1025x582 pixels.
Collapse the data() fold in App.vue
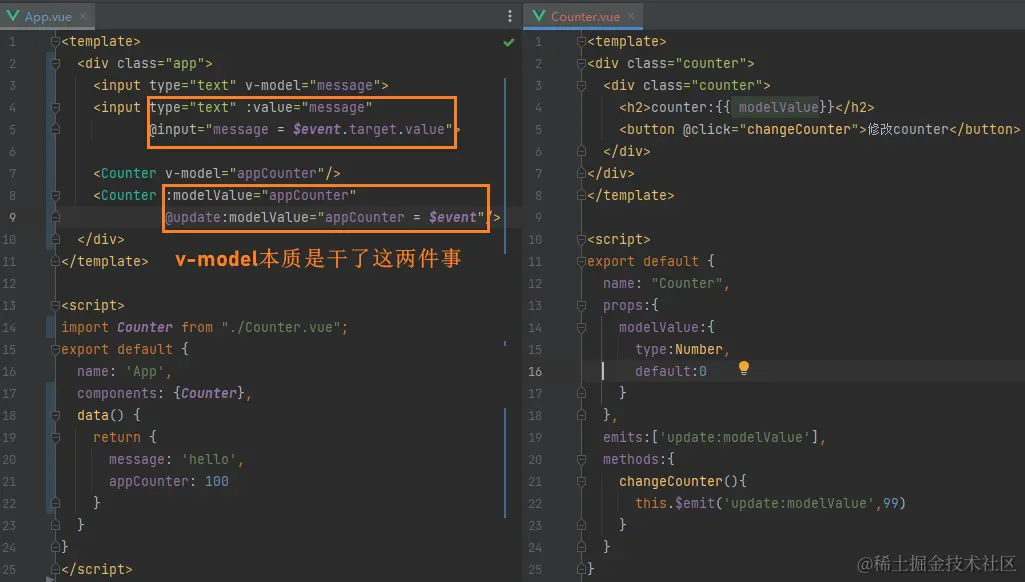pyautogui.click(x=56, y=416)
